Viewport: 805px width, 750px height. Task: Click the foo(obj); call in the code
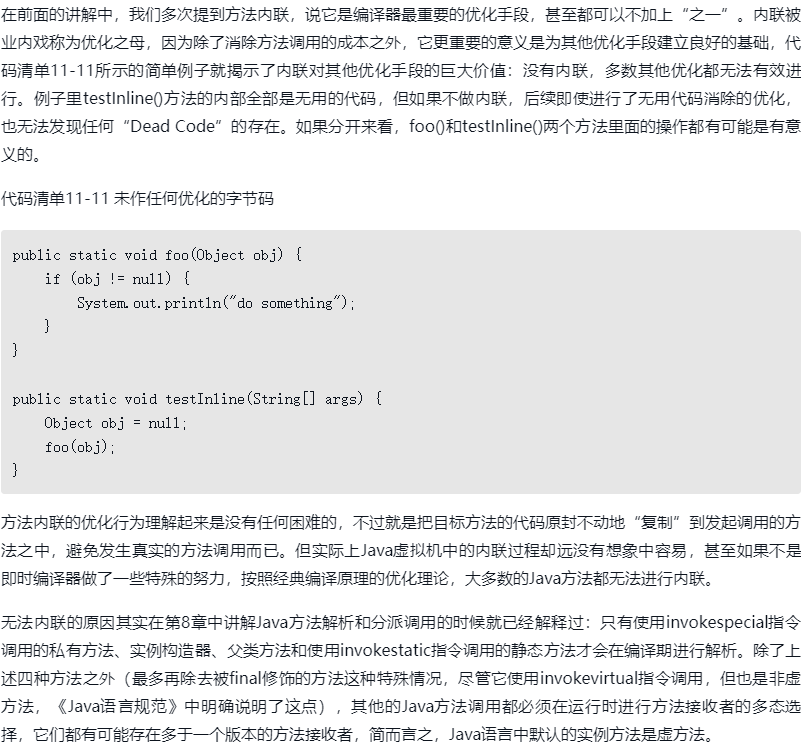(80, 447)
